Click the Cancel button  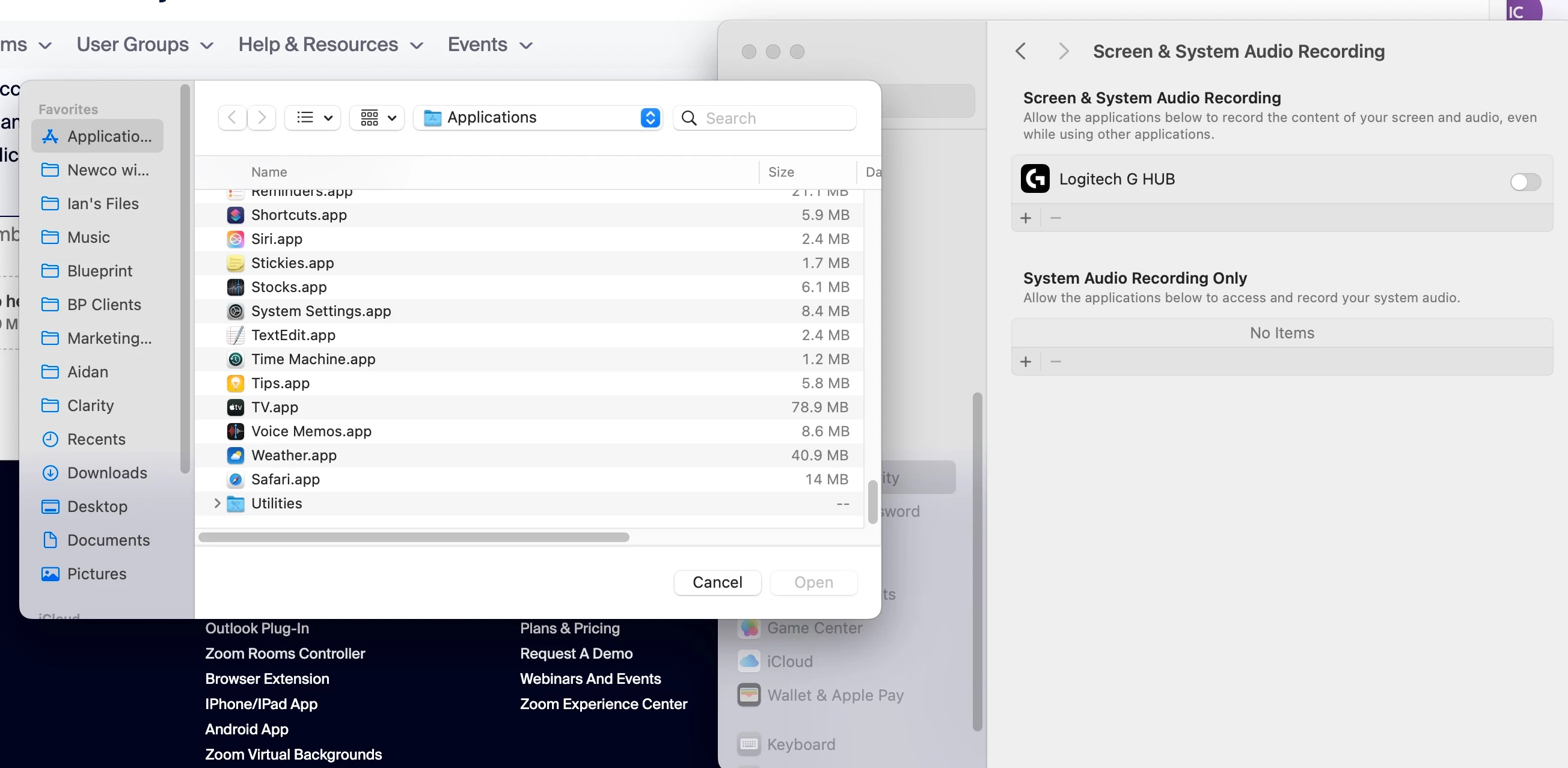(717, 582)
